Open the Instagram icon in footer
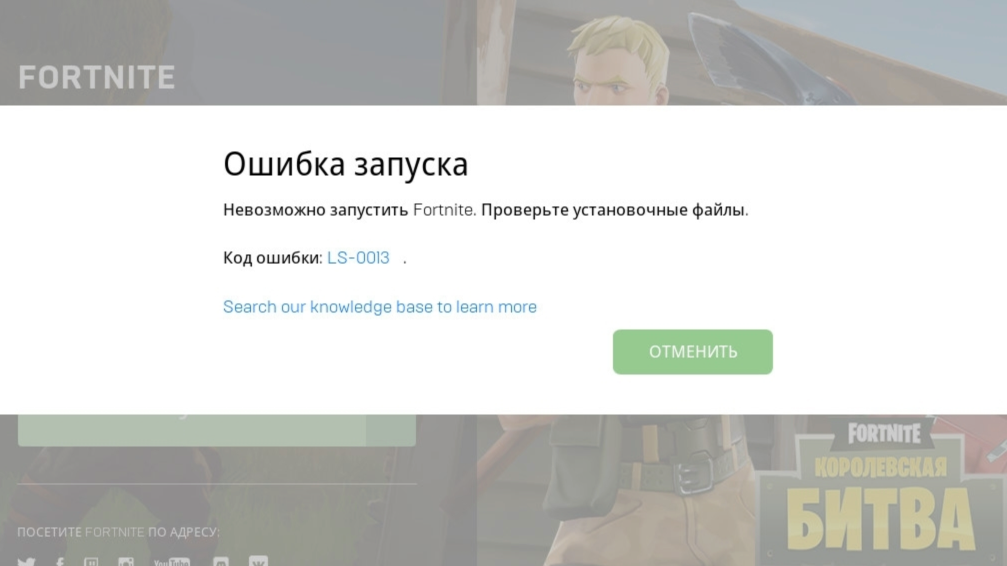Screen dimensions: 1007x566 tap(126, 562)
